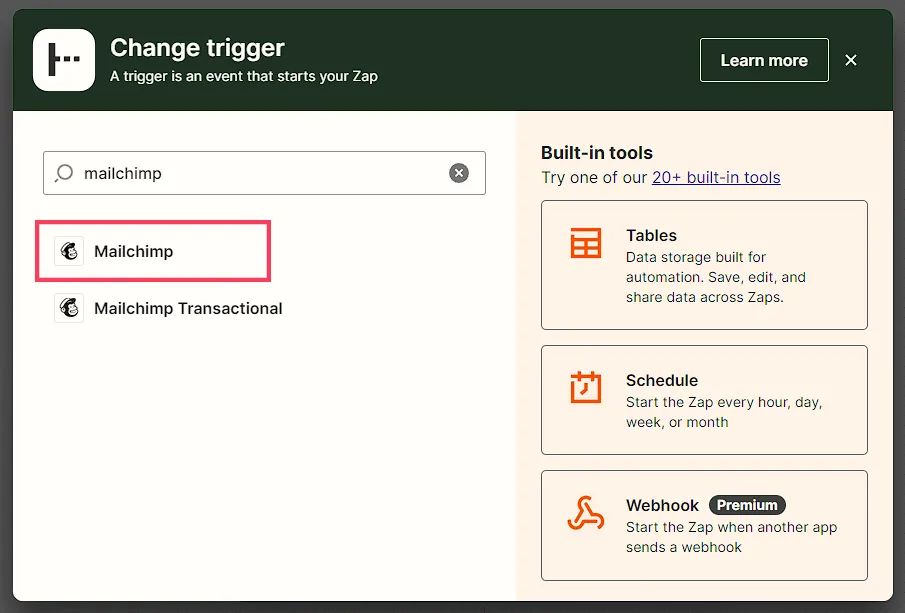Click the Change trigger heading text
The height and width of the screenshot is (613, 905).
[x=197, y=48]
